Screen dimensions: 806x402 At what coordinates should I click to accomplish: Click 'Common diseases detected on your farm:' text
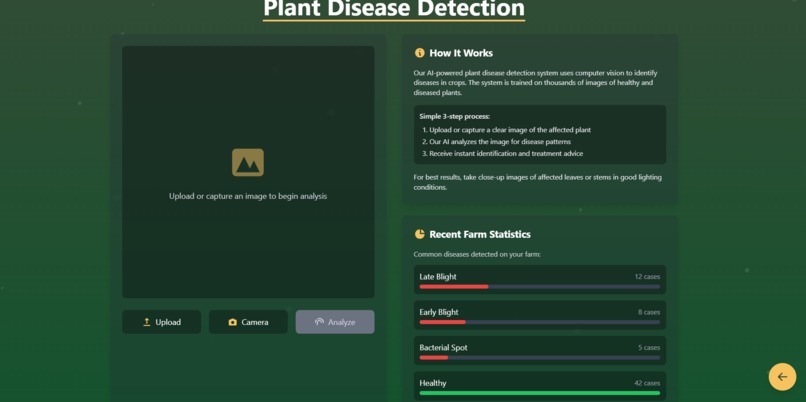pos(477,254)
